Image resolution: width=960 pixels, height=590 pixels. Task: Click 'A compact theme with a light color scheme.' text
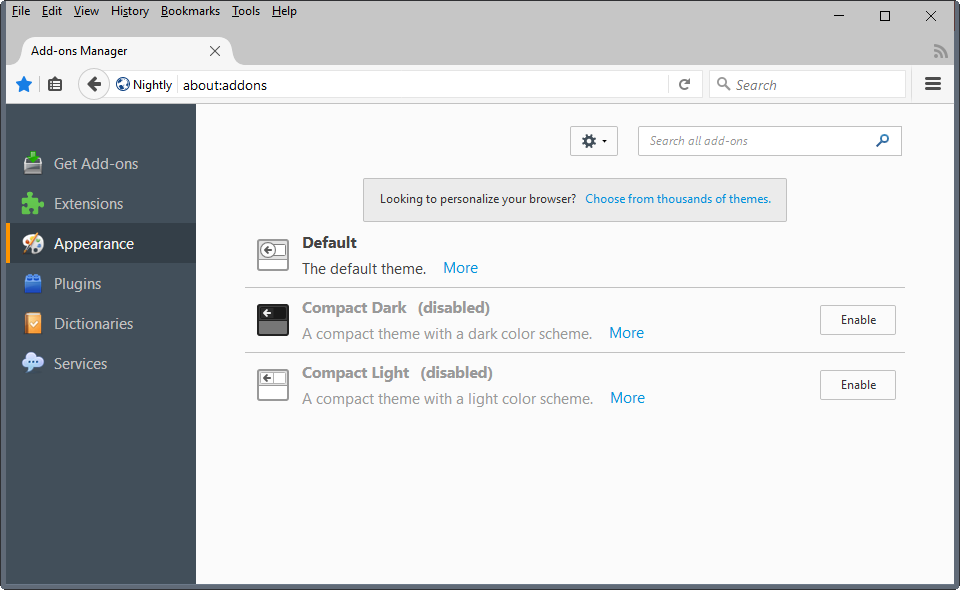[448, 398]
